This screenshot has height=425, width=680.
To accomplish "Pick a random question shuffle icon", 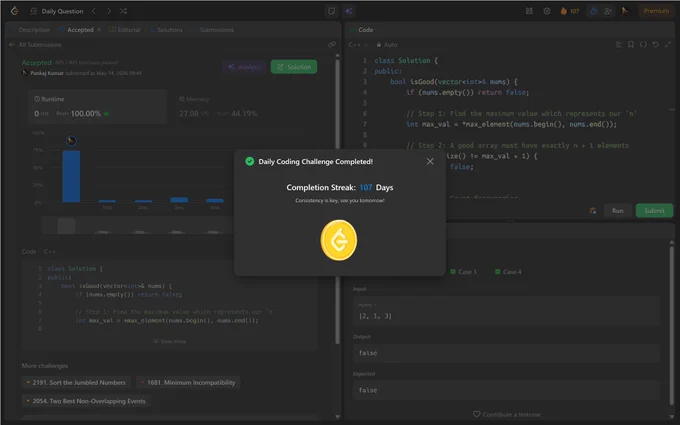I will click(124, 11).
